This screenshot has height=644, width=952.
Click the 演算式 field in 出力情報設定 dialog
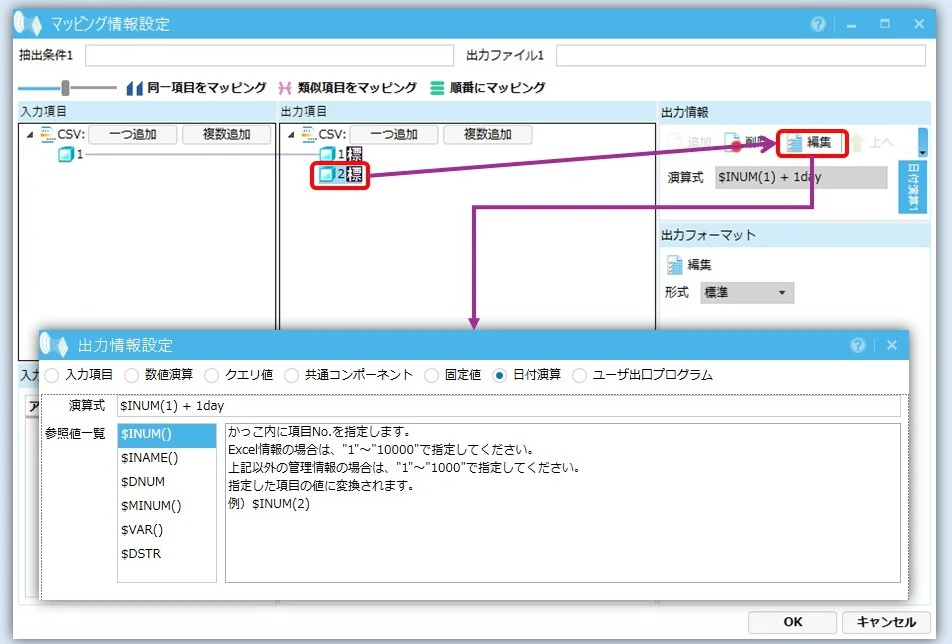point(508,406)
